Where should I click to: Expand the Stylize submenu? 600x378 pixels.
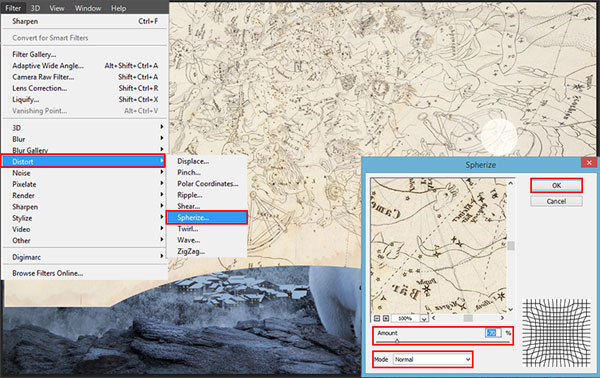point(85,218)
